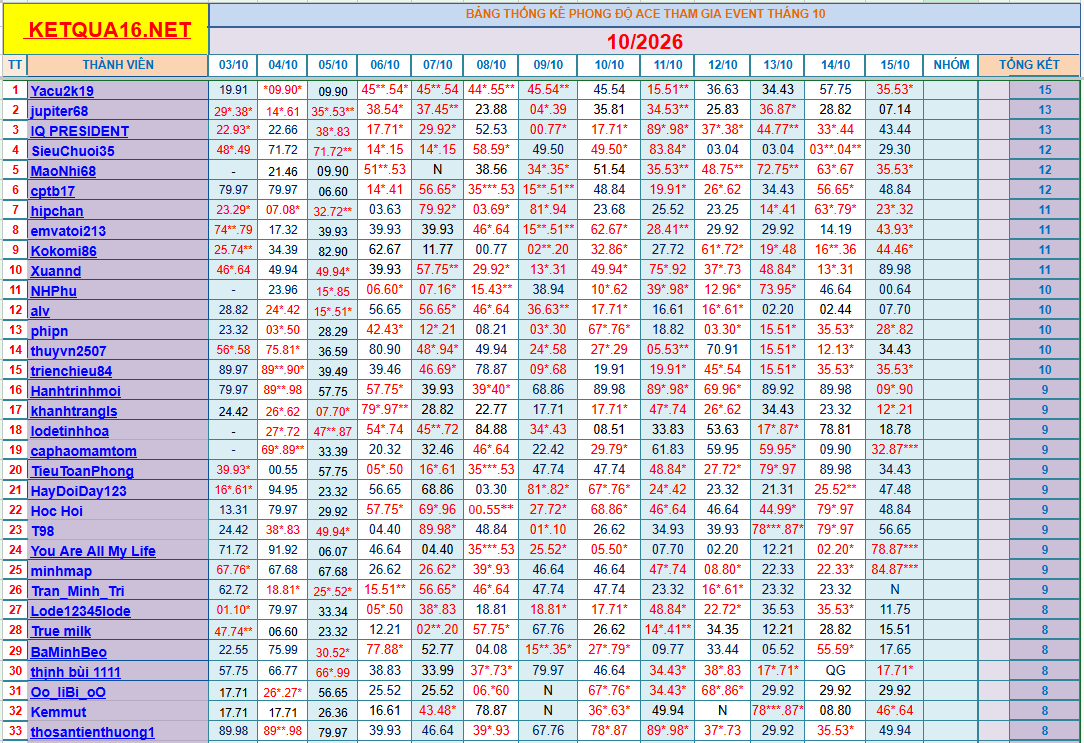Screen dimensions: 1084x743
Task: Select the N cell in MaoNhi68's row
Action: (438, 169)
